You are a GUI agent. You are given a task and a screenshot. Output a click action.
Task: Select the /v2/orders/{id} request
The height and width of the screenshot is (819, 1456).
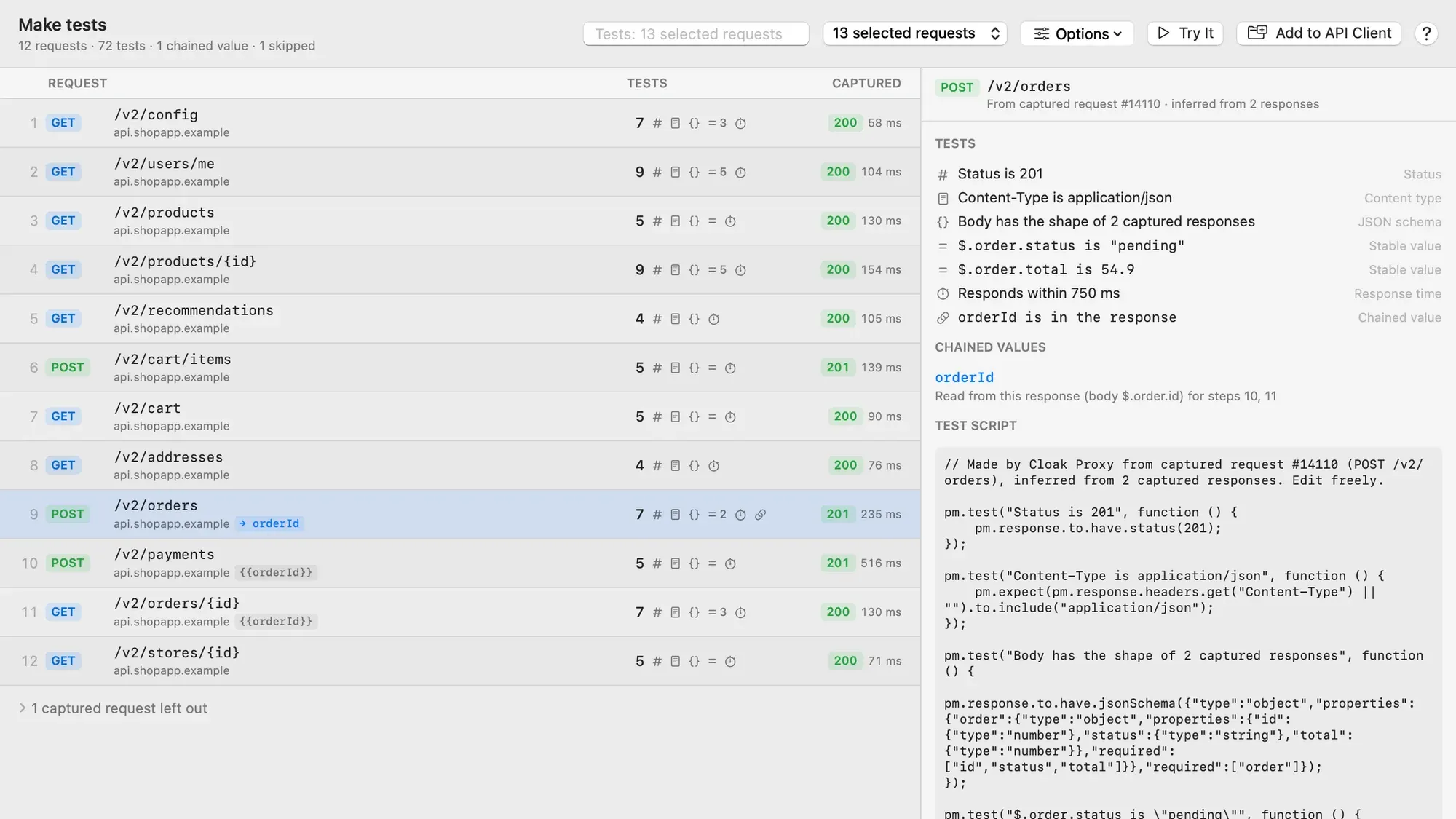click(x=460, y=612)
